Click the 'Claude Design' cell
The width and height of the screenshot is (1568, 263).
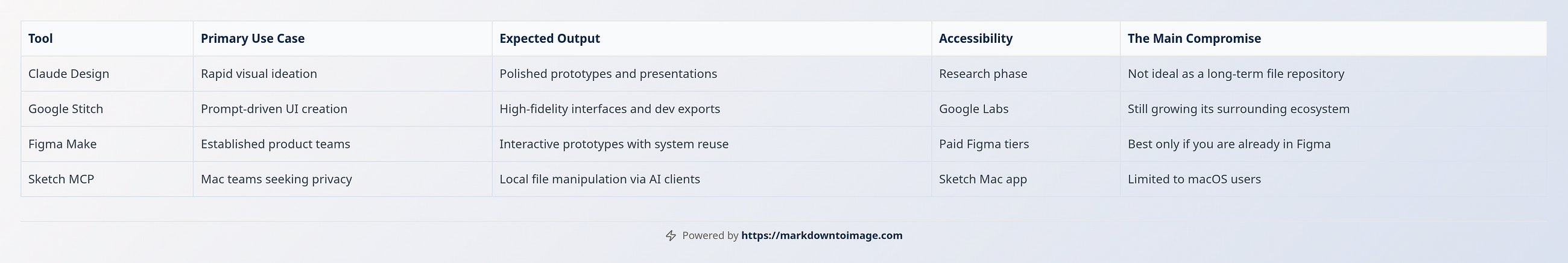point(107,74)
